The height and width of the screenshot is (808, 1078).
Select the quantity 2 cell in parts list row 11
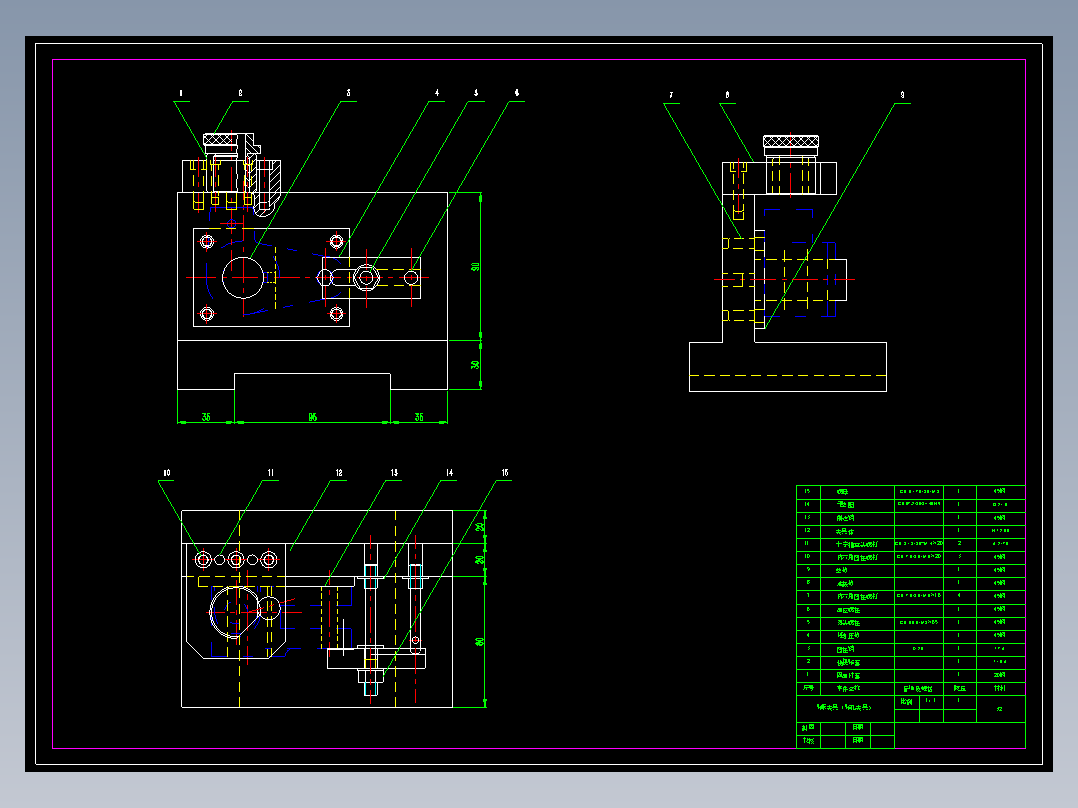960,544
